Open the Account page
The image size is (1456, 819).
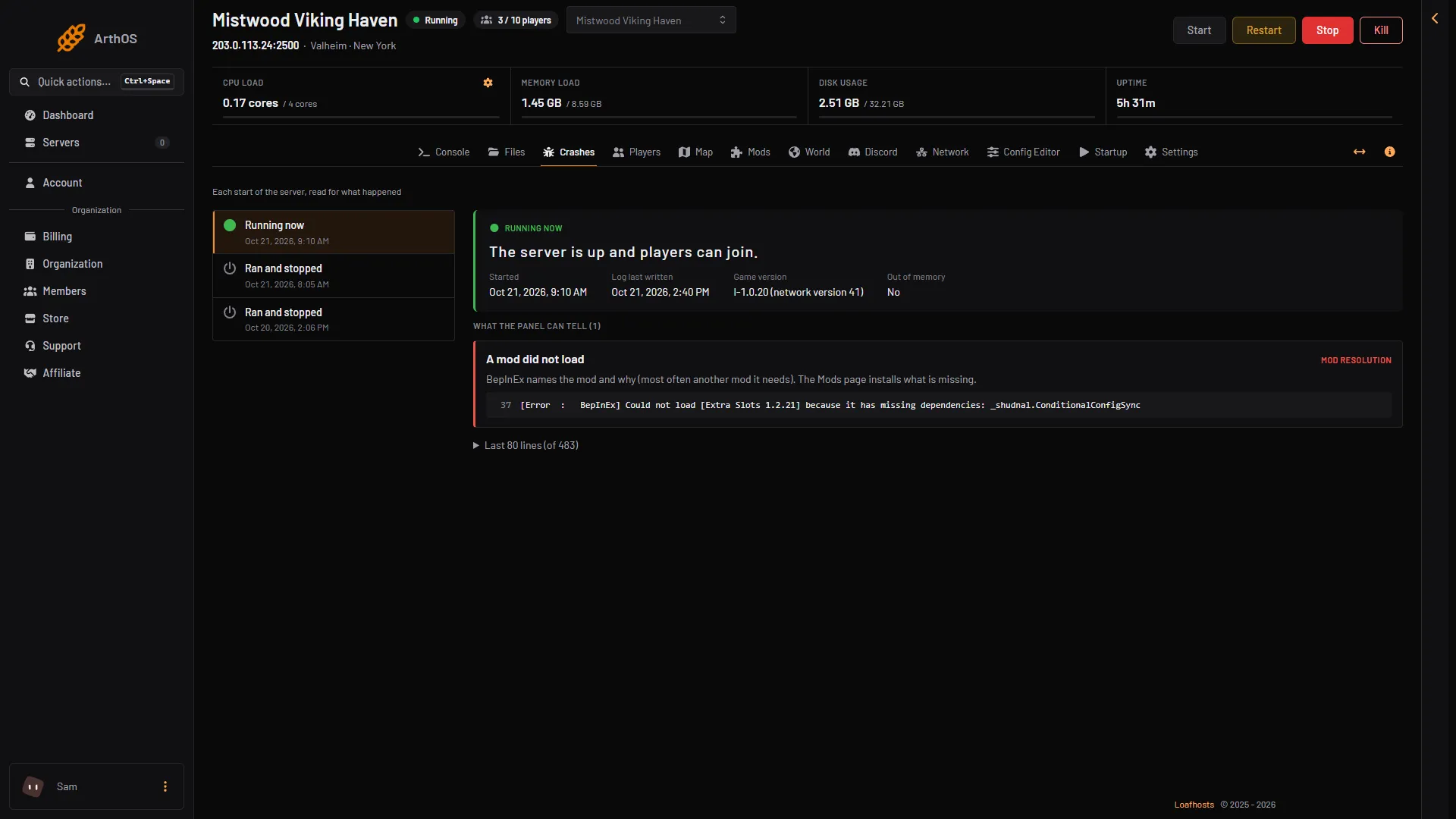point(96,183)
